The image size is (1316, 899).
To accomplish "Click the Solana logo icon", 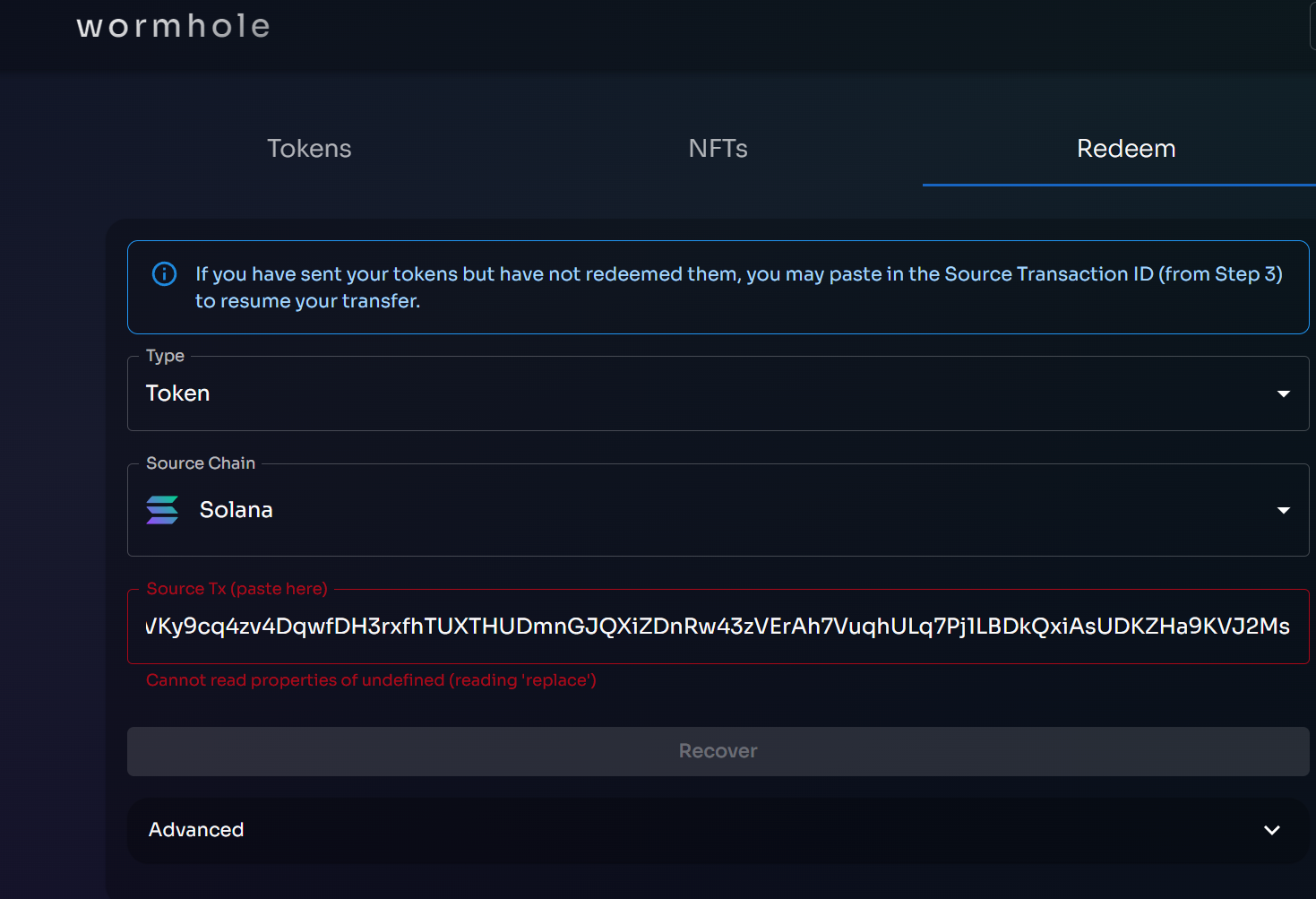I will tap(162, 510).
